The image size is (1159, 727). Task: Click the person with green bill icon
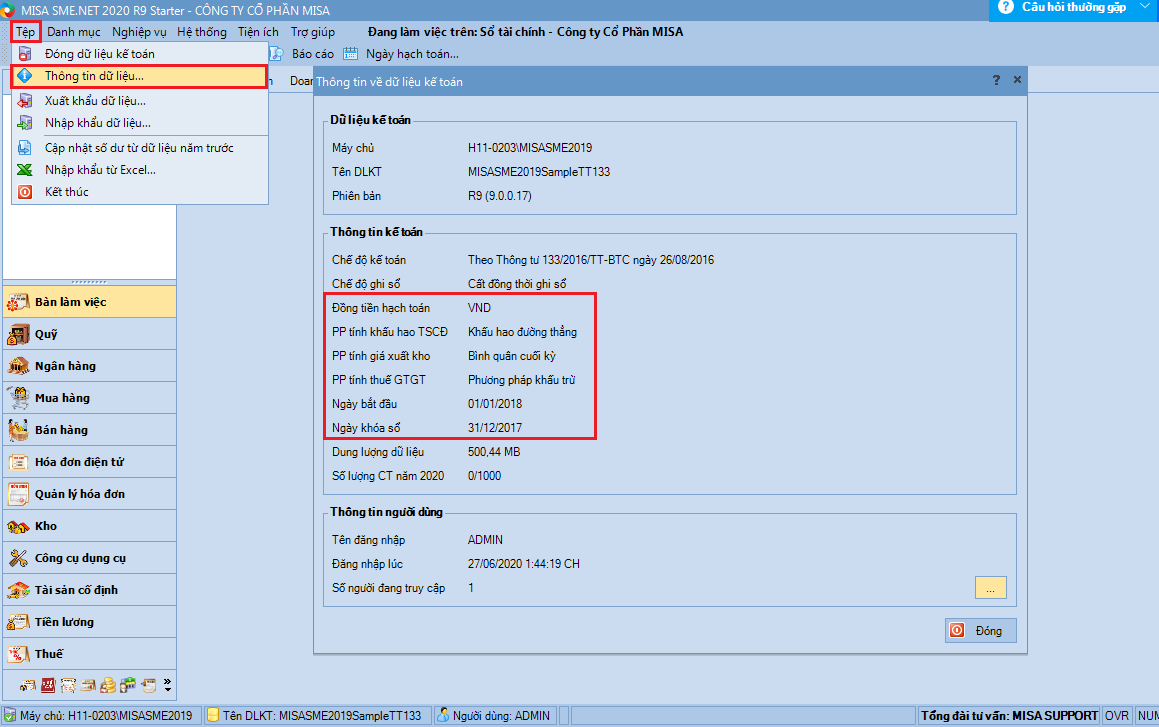pos(128,686)
